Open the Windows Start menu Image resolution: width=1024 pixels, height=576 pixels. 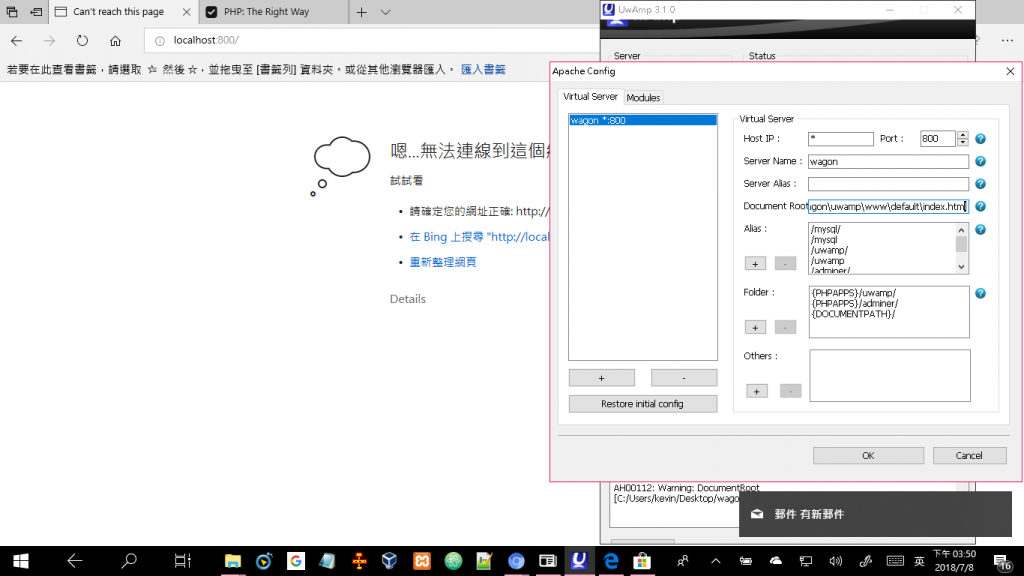click(x=20, y=561)
